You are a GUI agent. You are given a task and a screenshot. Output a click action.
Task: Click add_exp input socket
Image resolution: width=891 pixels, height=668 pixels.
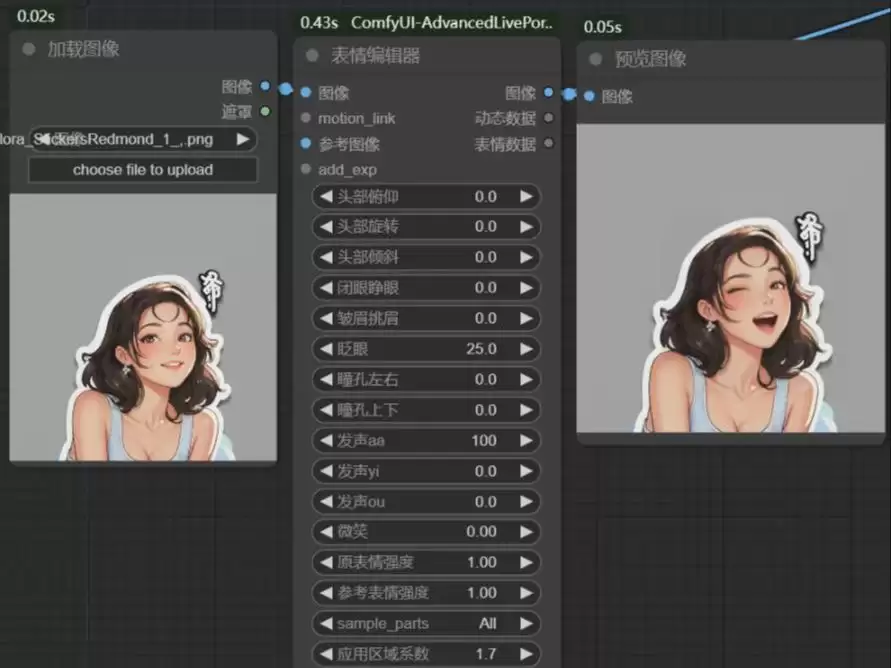coord(306,169)
